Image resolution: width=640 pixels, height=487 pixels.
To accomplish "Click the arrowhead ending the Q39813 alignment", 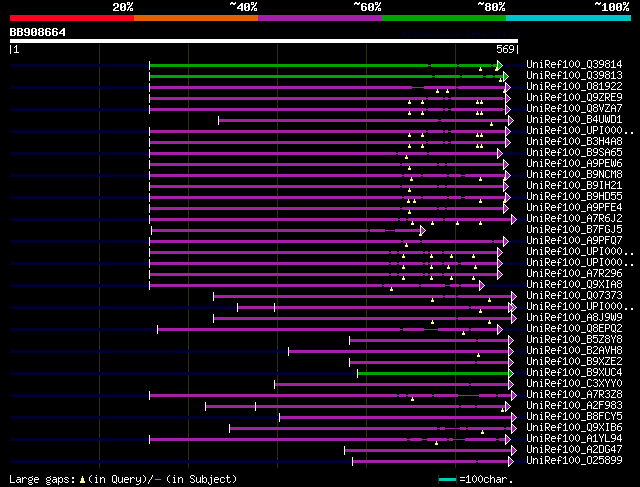I will coord(506,76).
